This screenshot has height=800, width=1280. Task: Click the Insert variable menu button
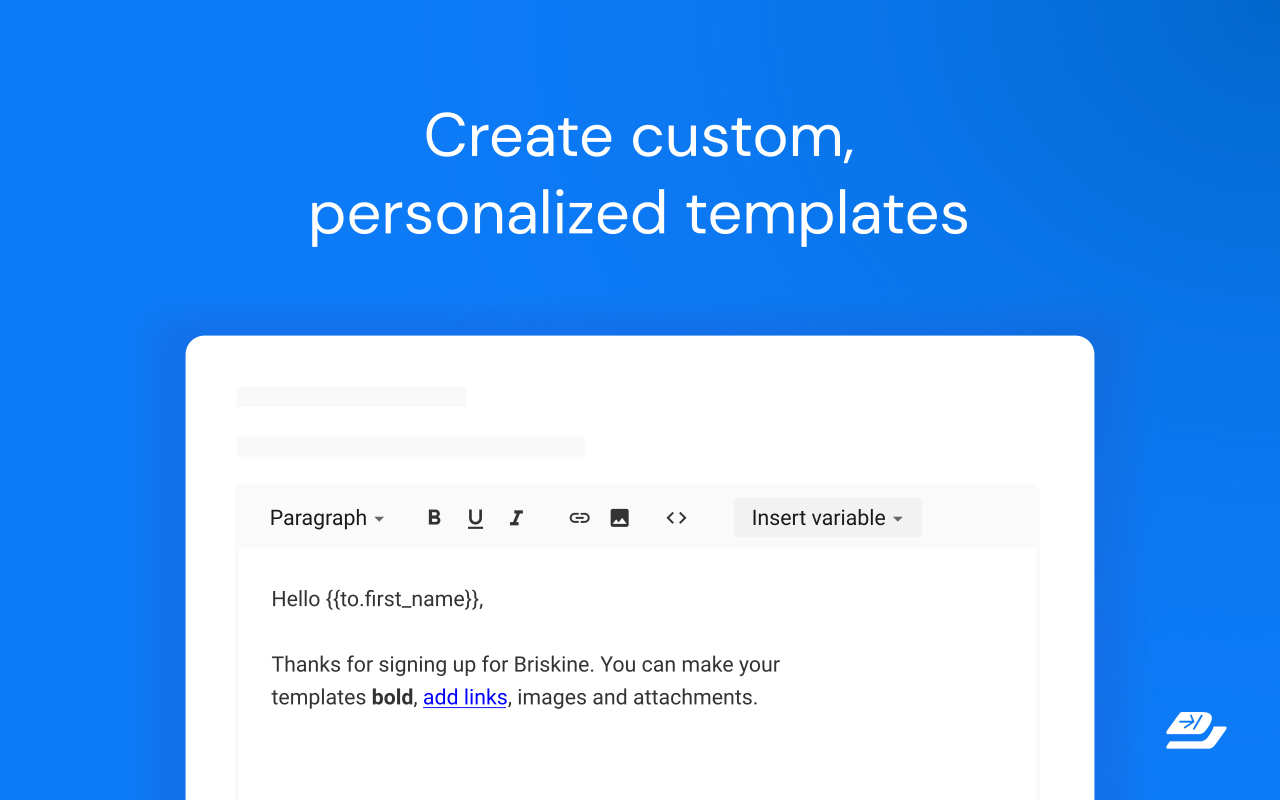827,517
